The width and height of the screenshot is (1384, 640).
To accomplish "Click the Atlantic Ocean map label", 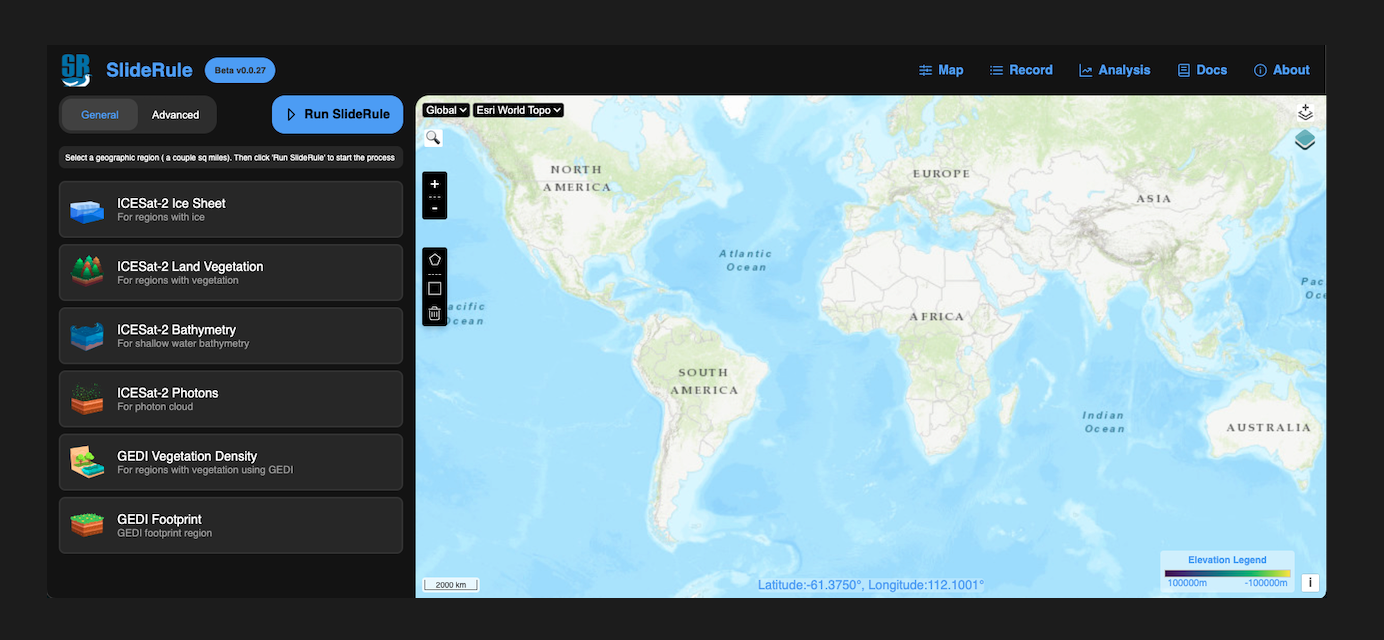I will click(x=745, y=260).
